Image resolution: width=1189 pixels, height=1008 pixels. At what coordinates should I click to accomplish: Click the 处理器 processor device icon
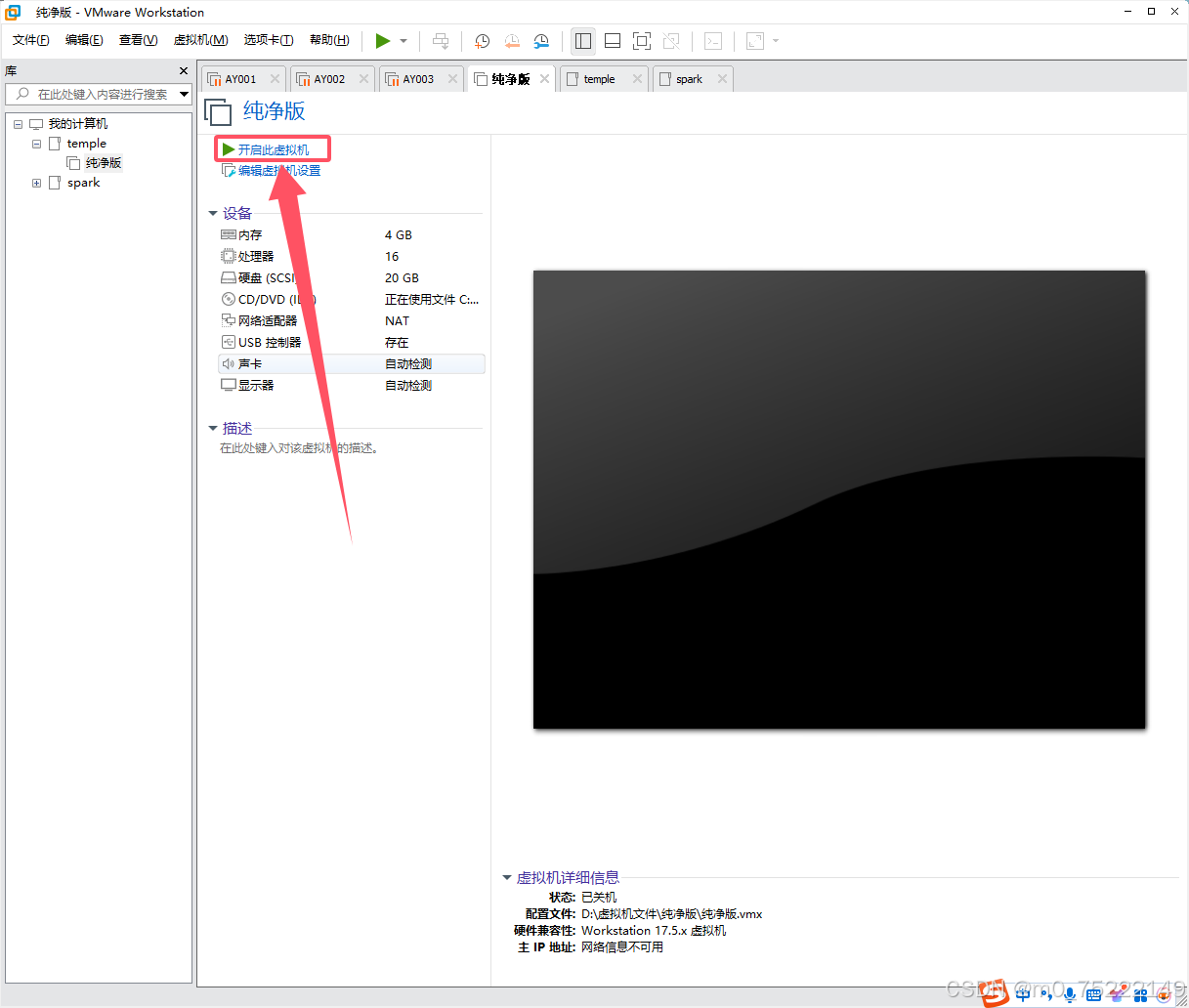pyautogui.click(x=229, y=256)
